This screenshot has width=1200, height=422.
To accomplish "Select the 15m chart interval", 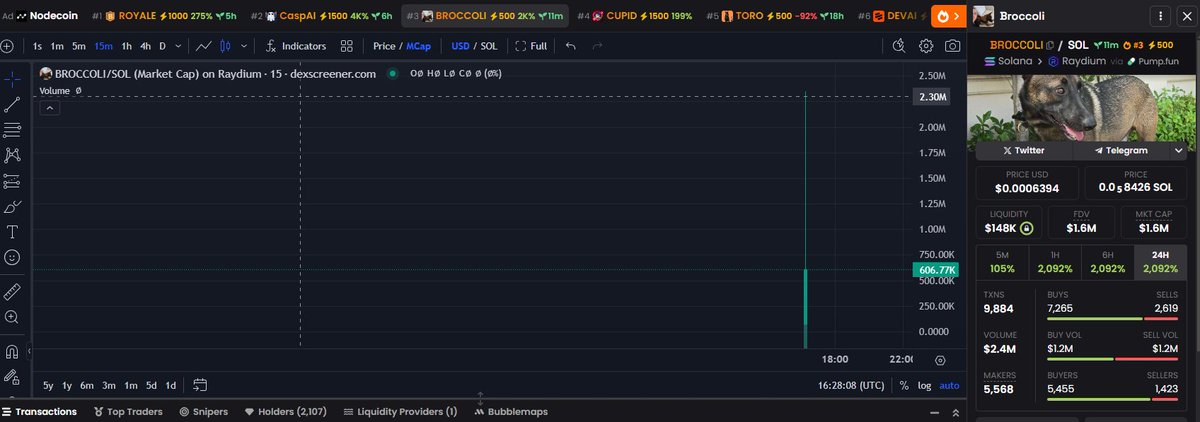I will [104, 46].
